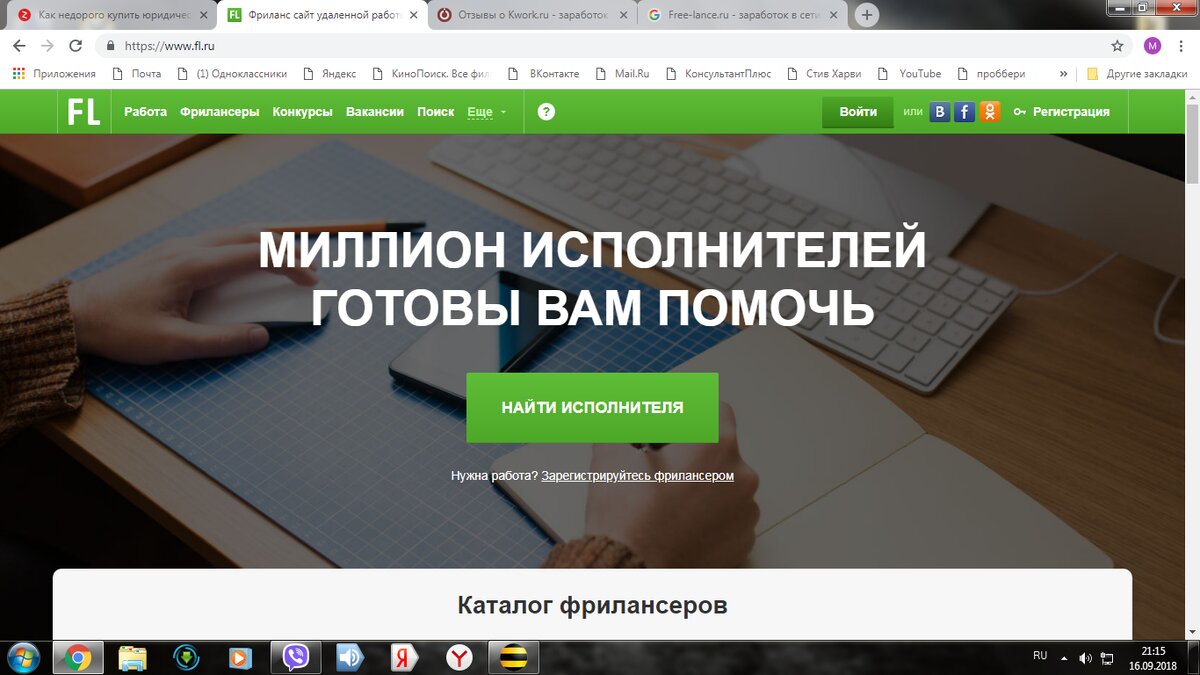Open the Яндекс bookmark
The image size is (1200, 675).
328,73
